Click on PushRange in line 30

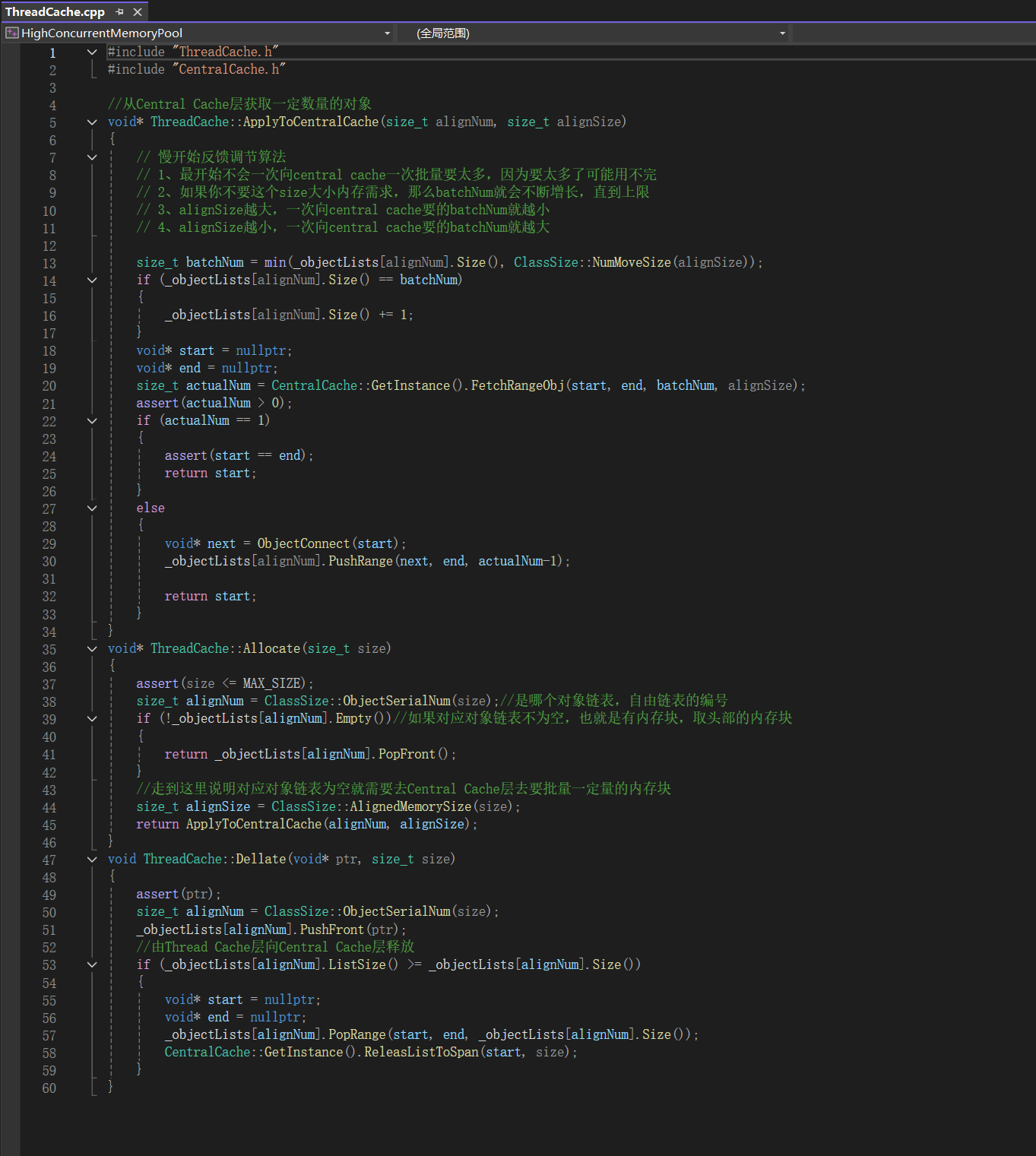(x=361, y=561)
